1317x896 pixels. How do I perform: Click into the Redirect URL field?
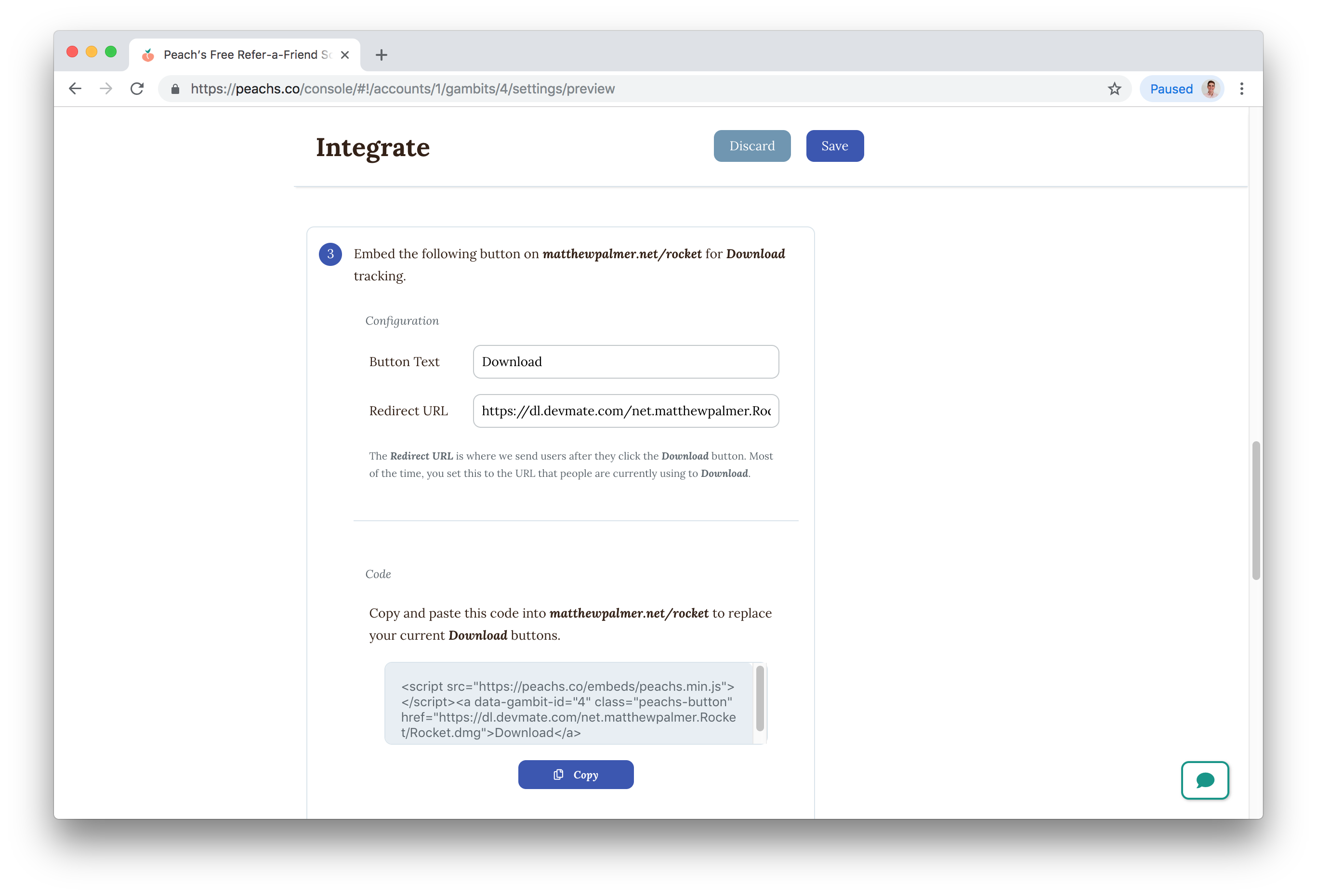coord(625,411)
